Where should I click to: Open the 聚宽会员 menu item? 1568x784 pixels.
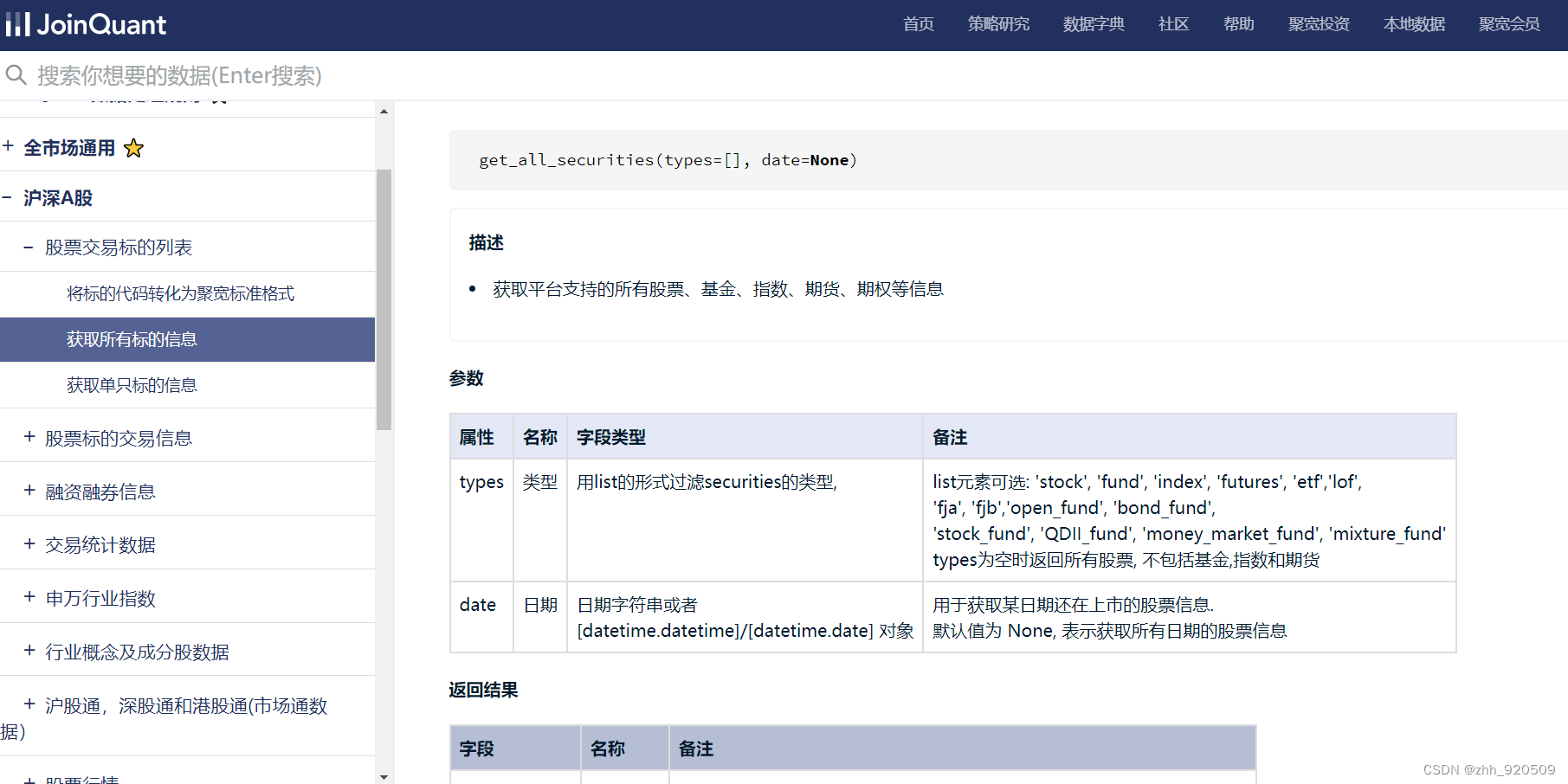coord(1508,24)
